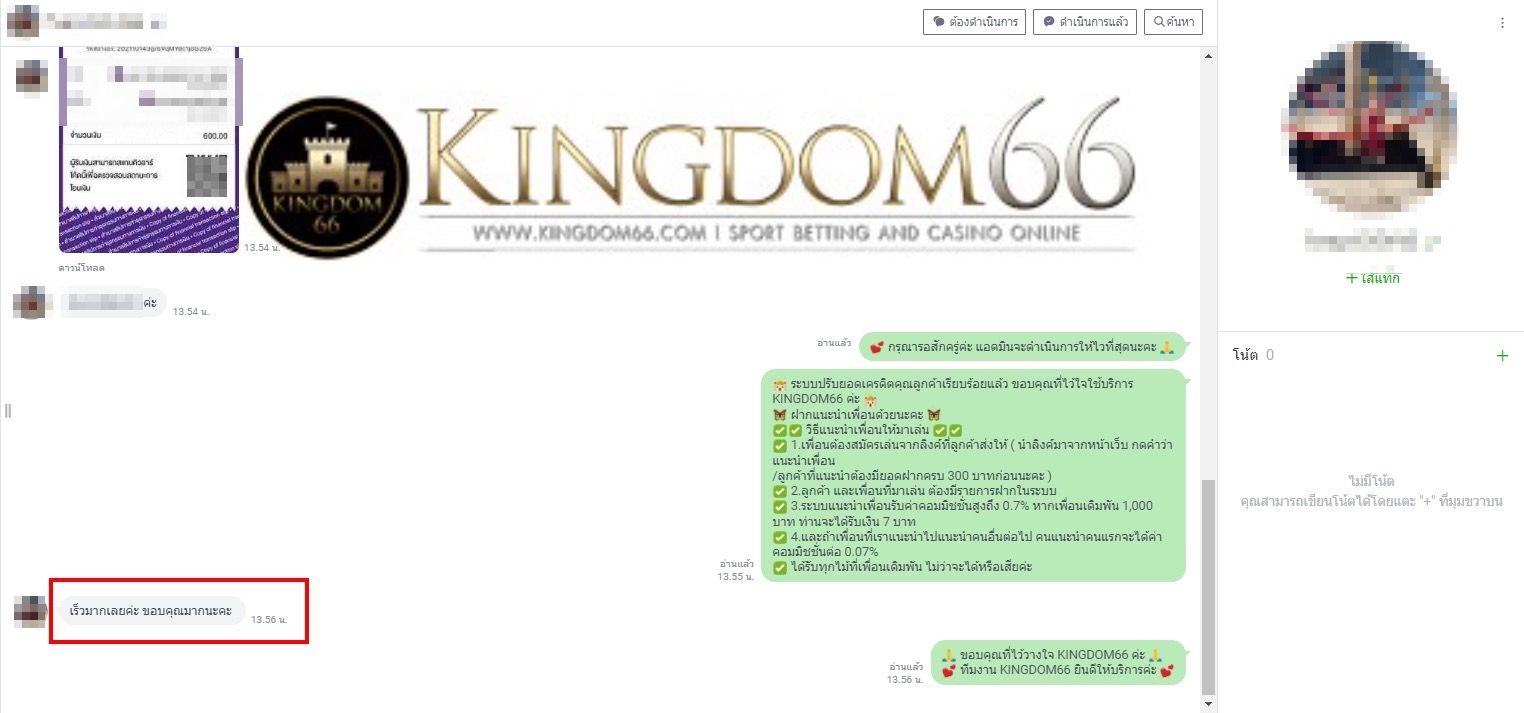Select the long referral instructions message bubble
1524x713 pixels.
click(973, 475)
